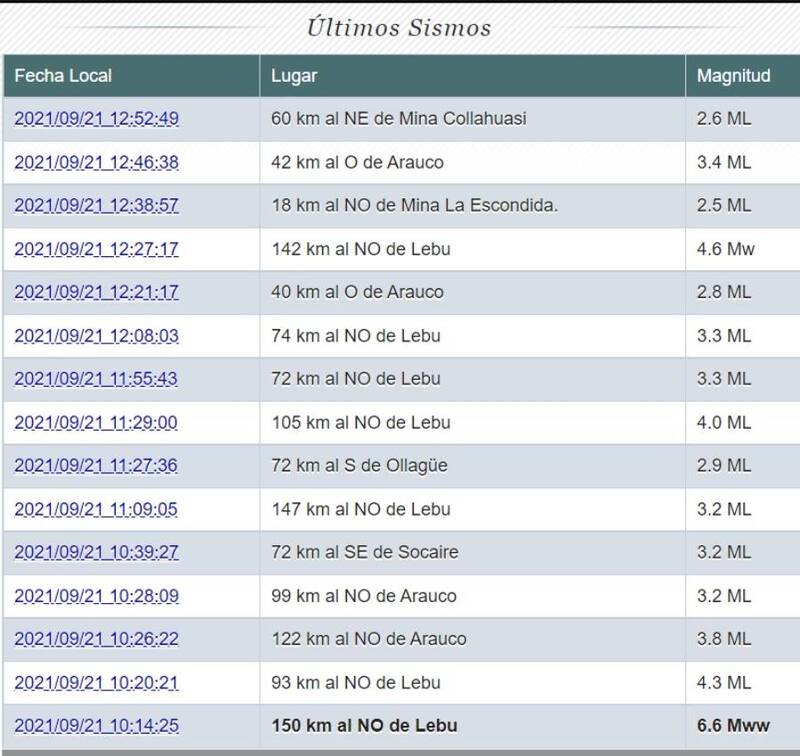Click the 2021/09/21 10:39:27 date link
Screen dimensions: 800x756
(97, 553)
